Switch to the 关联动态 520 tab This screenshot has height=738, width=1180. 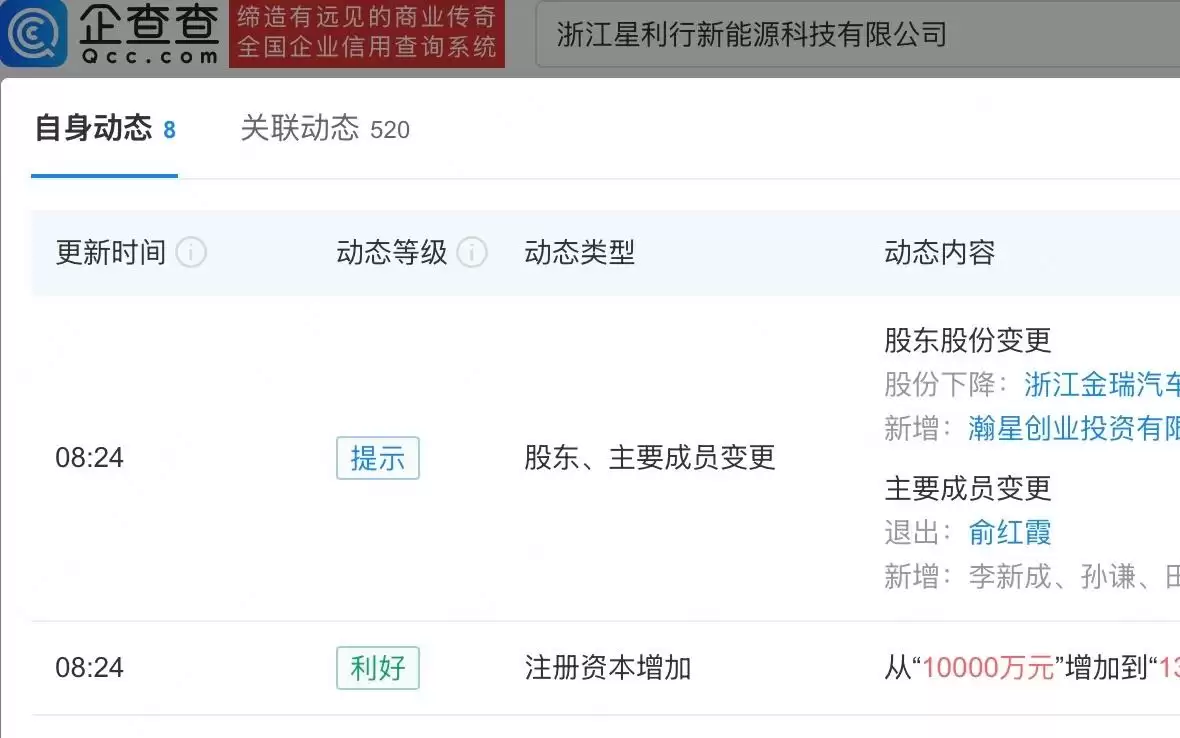point(325,129)
